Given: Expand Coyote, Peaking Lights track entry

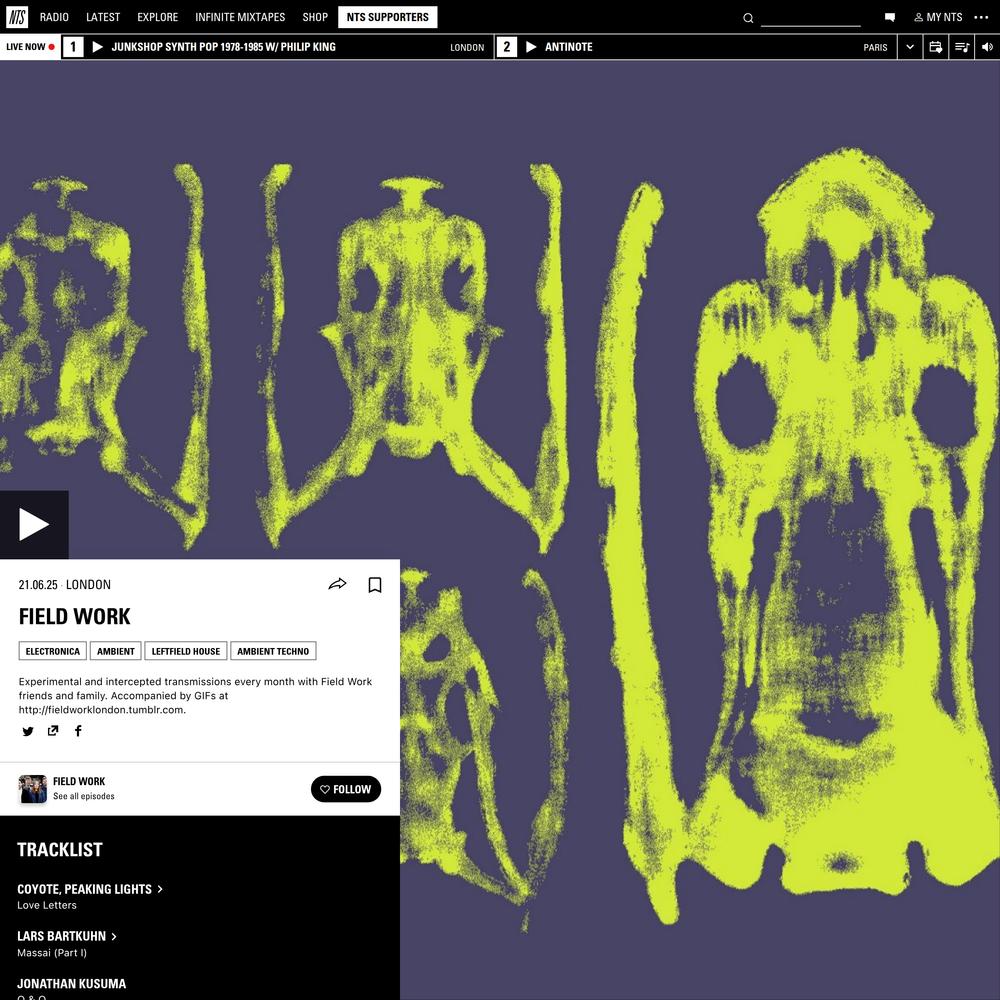Looking at the screenshot, I should point(90,889).
